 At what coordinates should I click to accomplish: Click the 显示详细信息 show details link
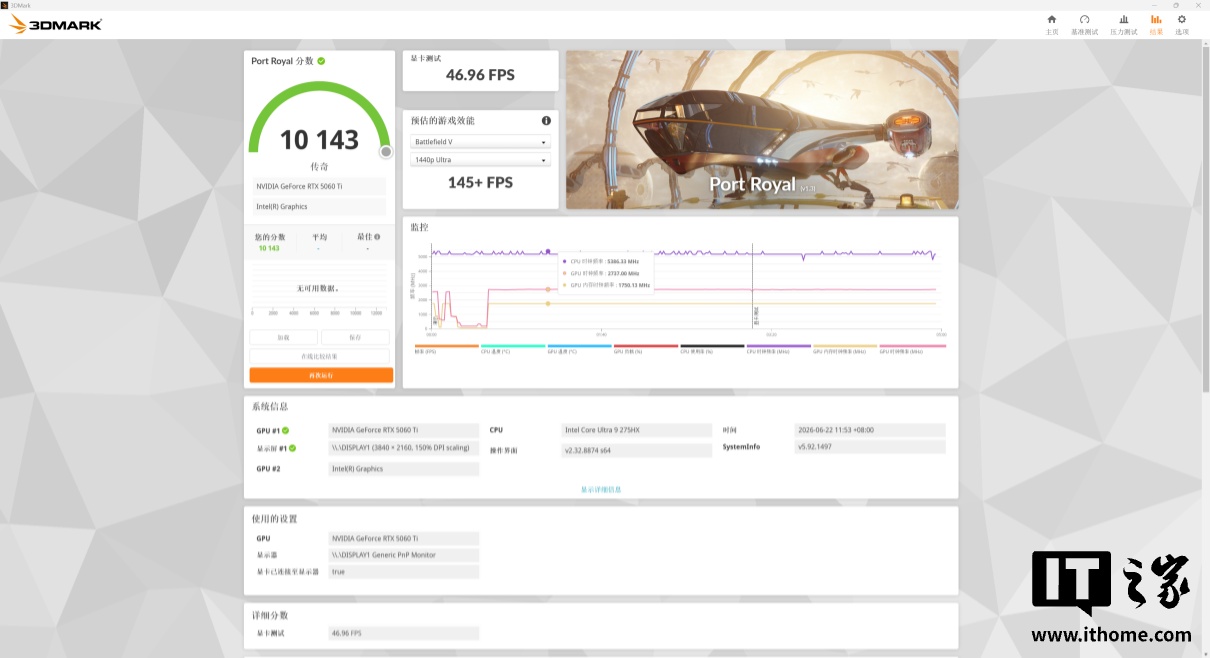(x=601, y=489)
